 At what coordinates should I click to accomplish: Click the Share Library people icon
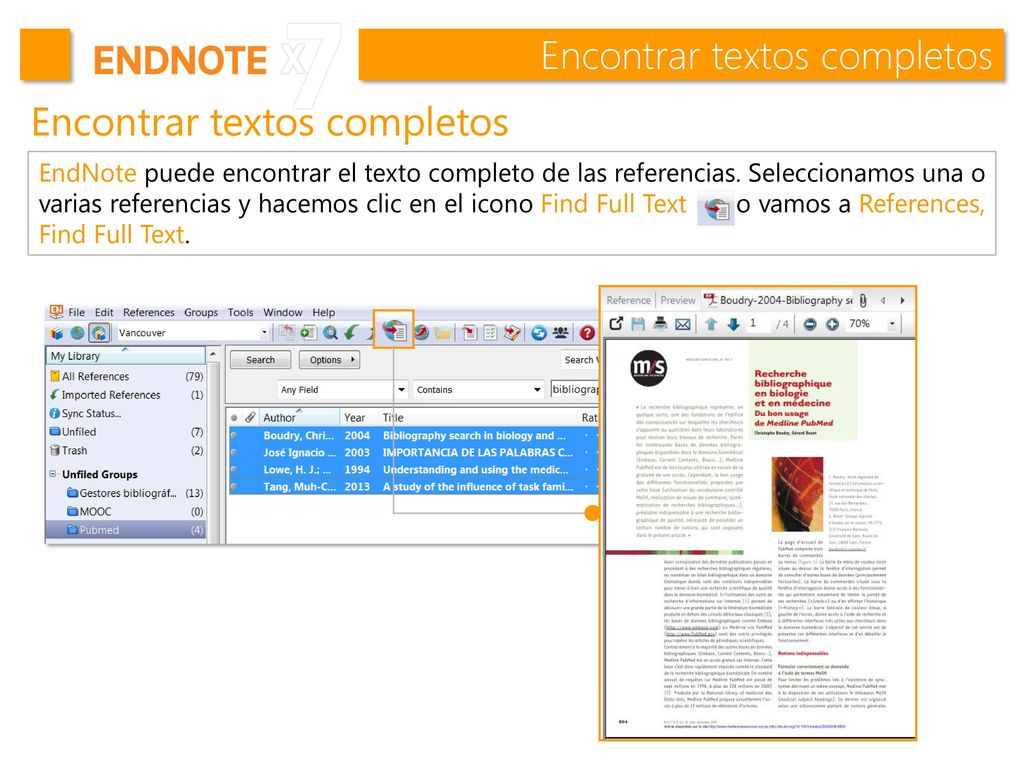coord(560,333)
